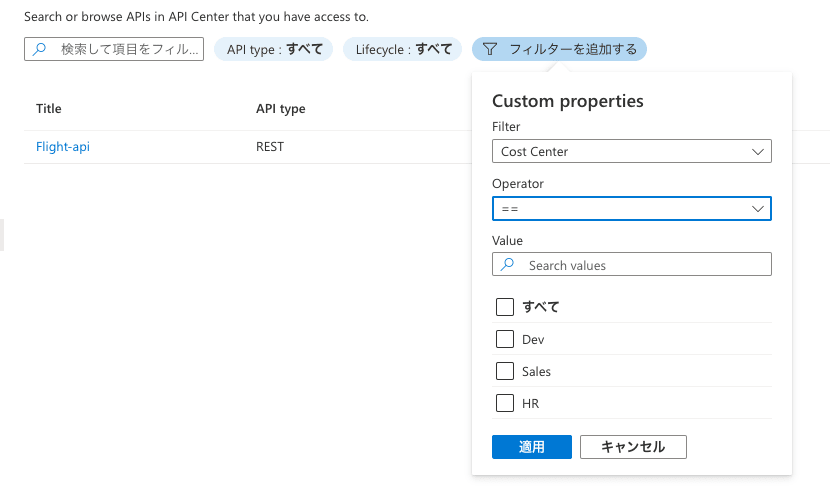Click the 検索して項目をフィル search box
Image resolution: width=830 pixels, height=495 pixels.
(114, 49)
